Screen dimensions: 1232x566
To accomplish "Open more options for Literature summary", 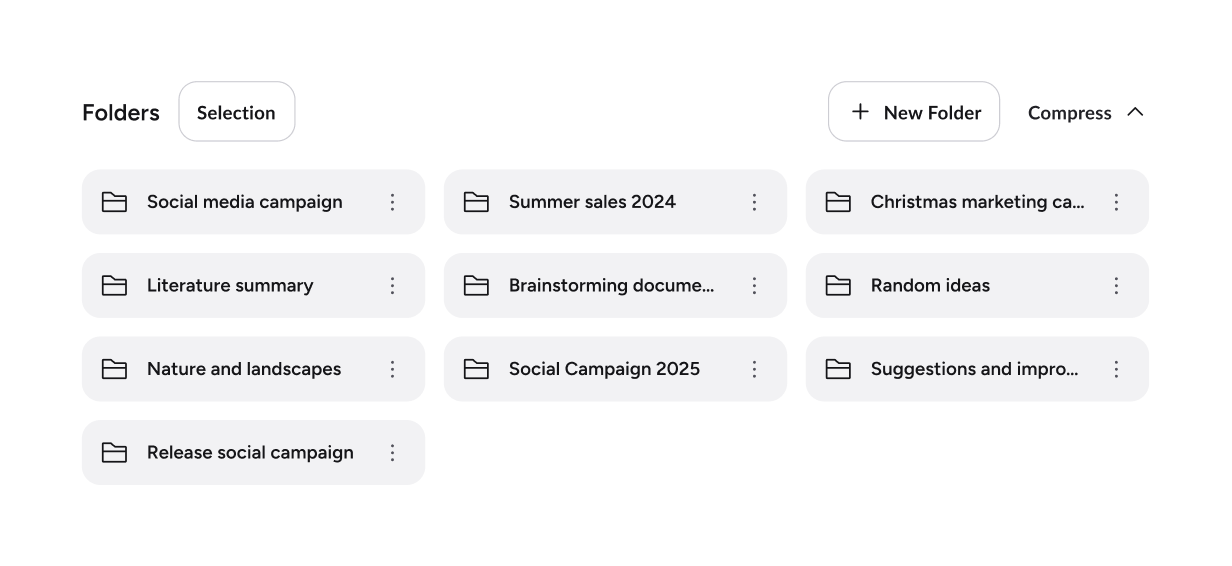I will tap(392, 286).
